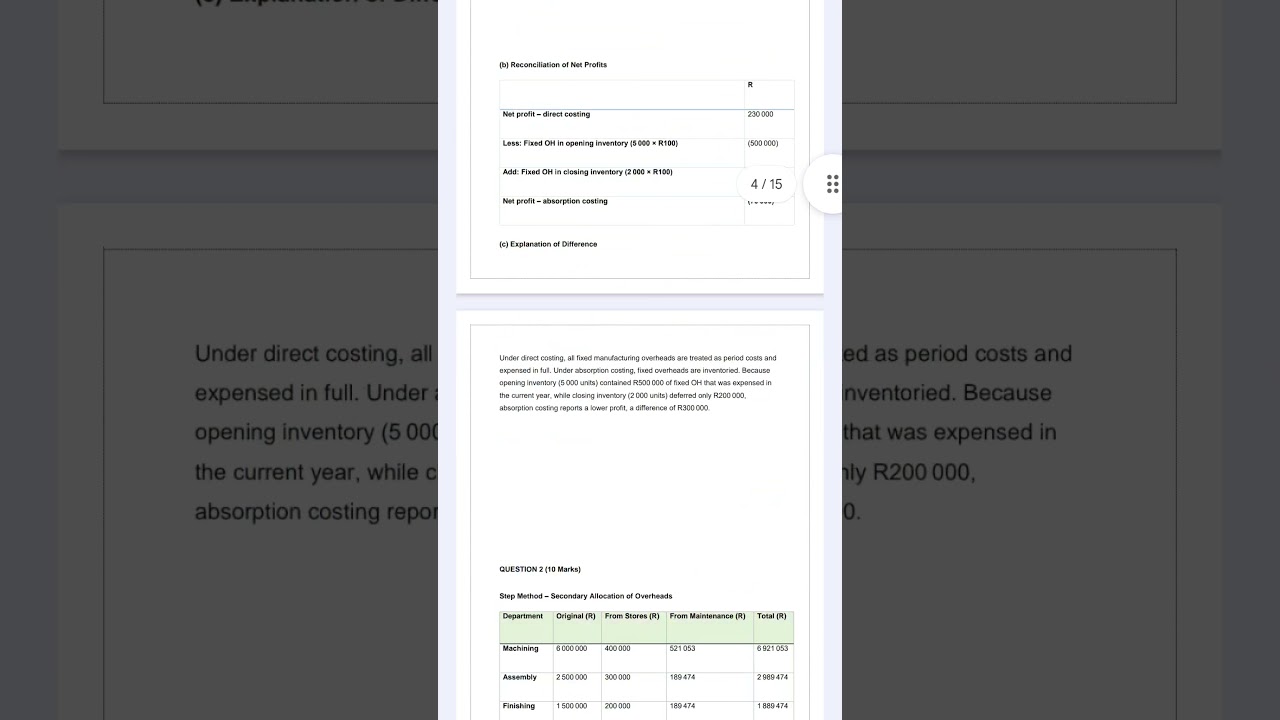1280x720 pixels.
Task: Click the 'From Stores (R)' column header
Action: (632, 616)
